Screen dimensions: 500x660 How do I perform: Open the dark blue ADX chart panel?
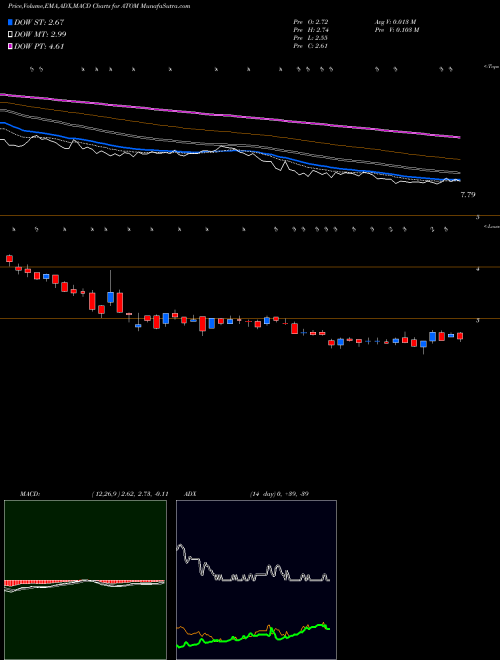[x=256, y=580]
